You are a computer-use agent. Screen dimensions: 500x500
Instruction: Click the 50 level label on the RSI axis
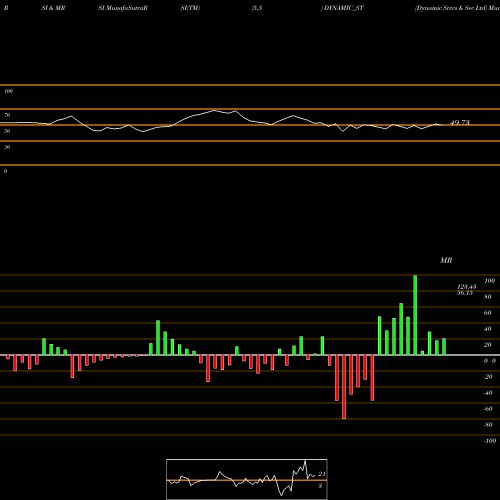(7, 131)
